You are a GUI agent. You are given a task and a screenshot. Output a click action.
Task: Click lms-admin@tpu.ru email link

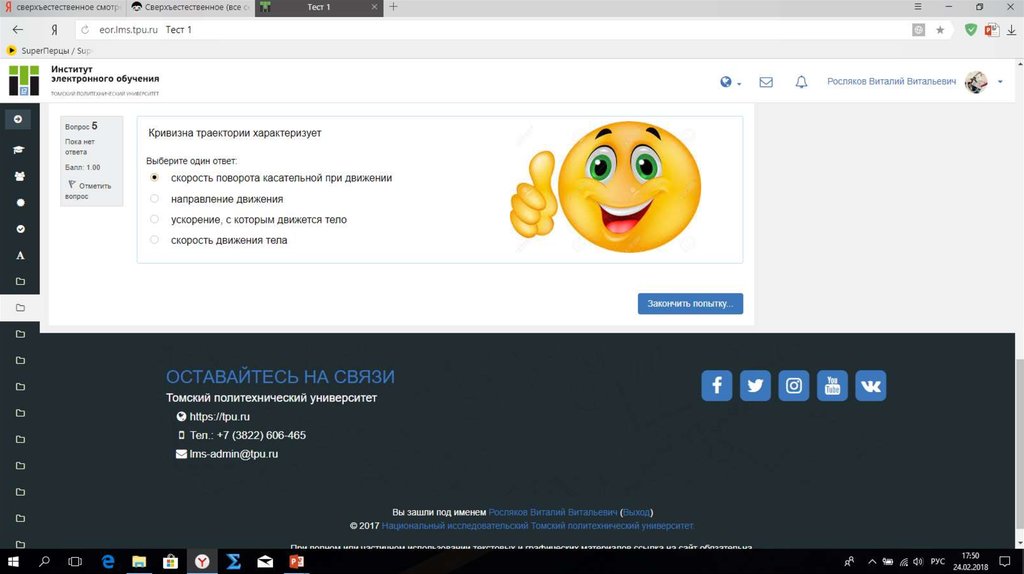pos(234,454)
